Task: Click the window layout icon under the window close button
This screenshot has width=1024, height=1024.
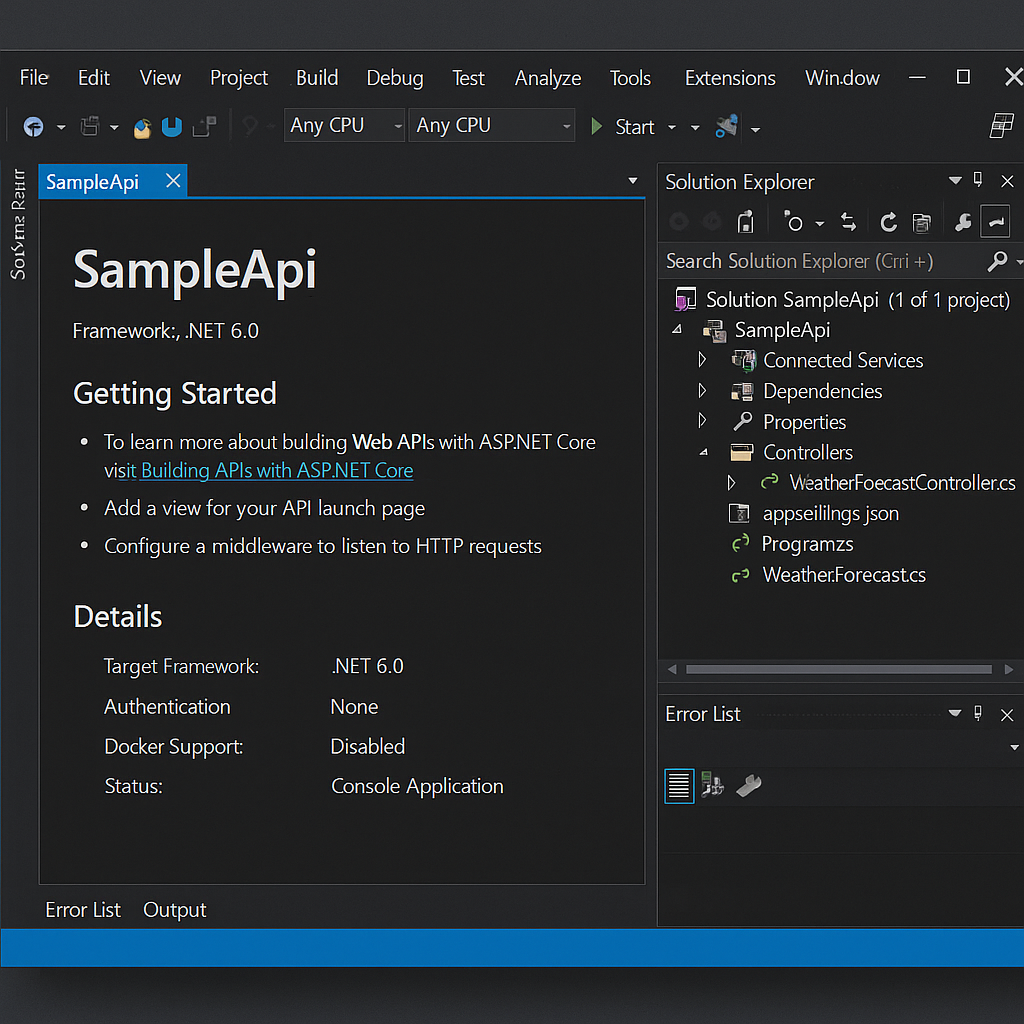Action: click(1001, 125)
